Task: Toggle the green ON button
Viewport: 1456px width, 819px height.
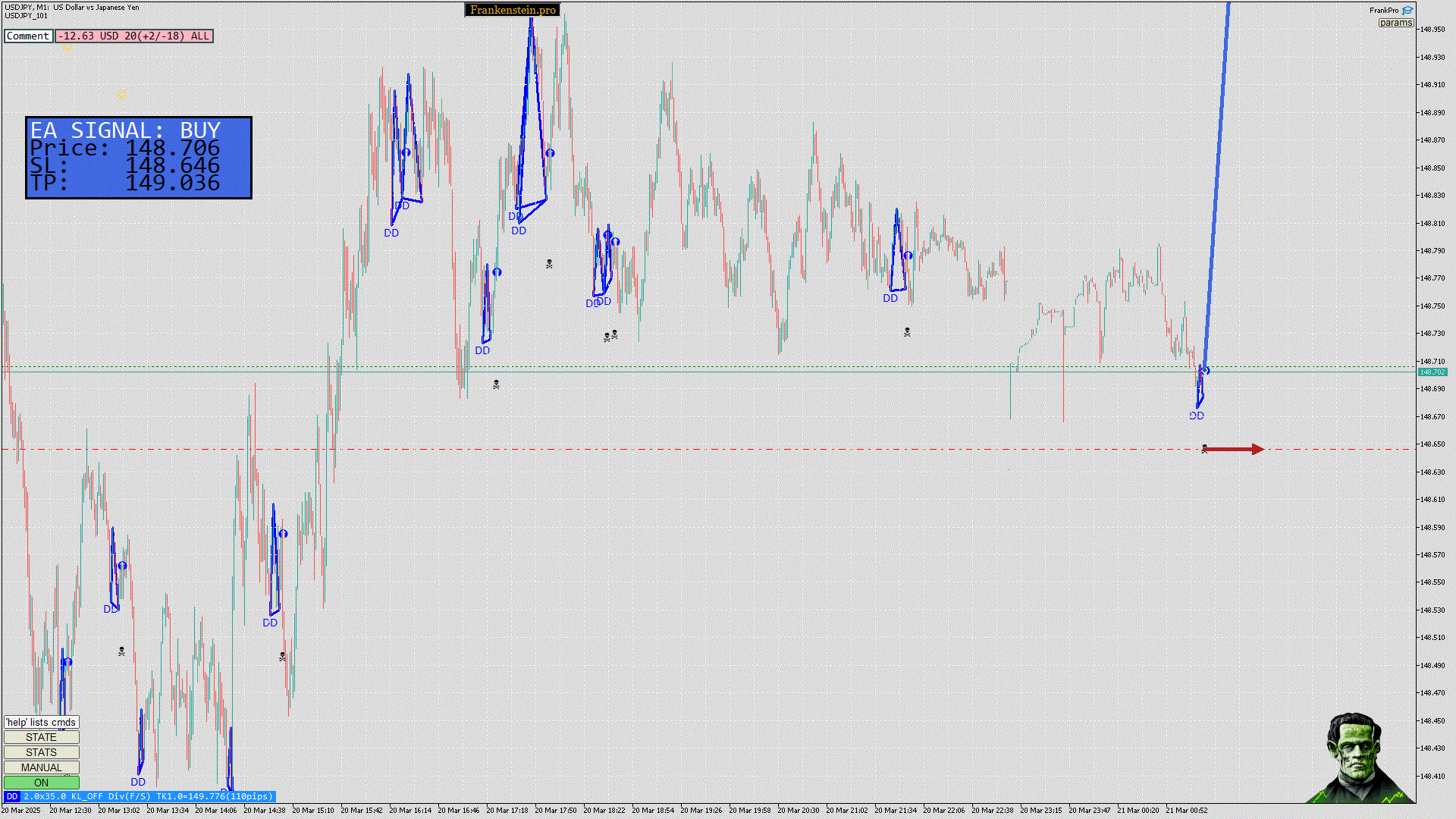Action: coord(41,783)
